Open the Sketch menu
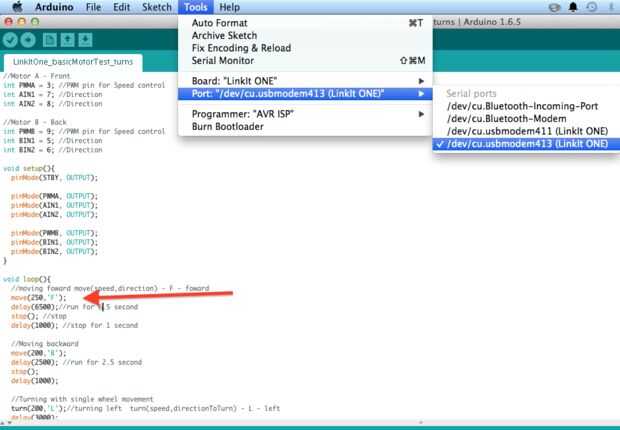The height and width of the screenshot is (430, 620). point(157,7)
